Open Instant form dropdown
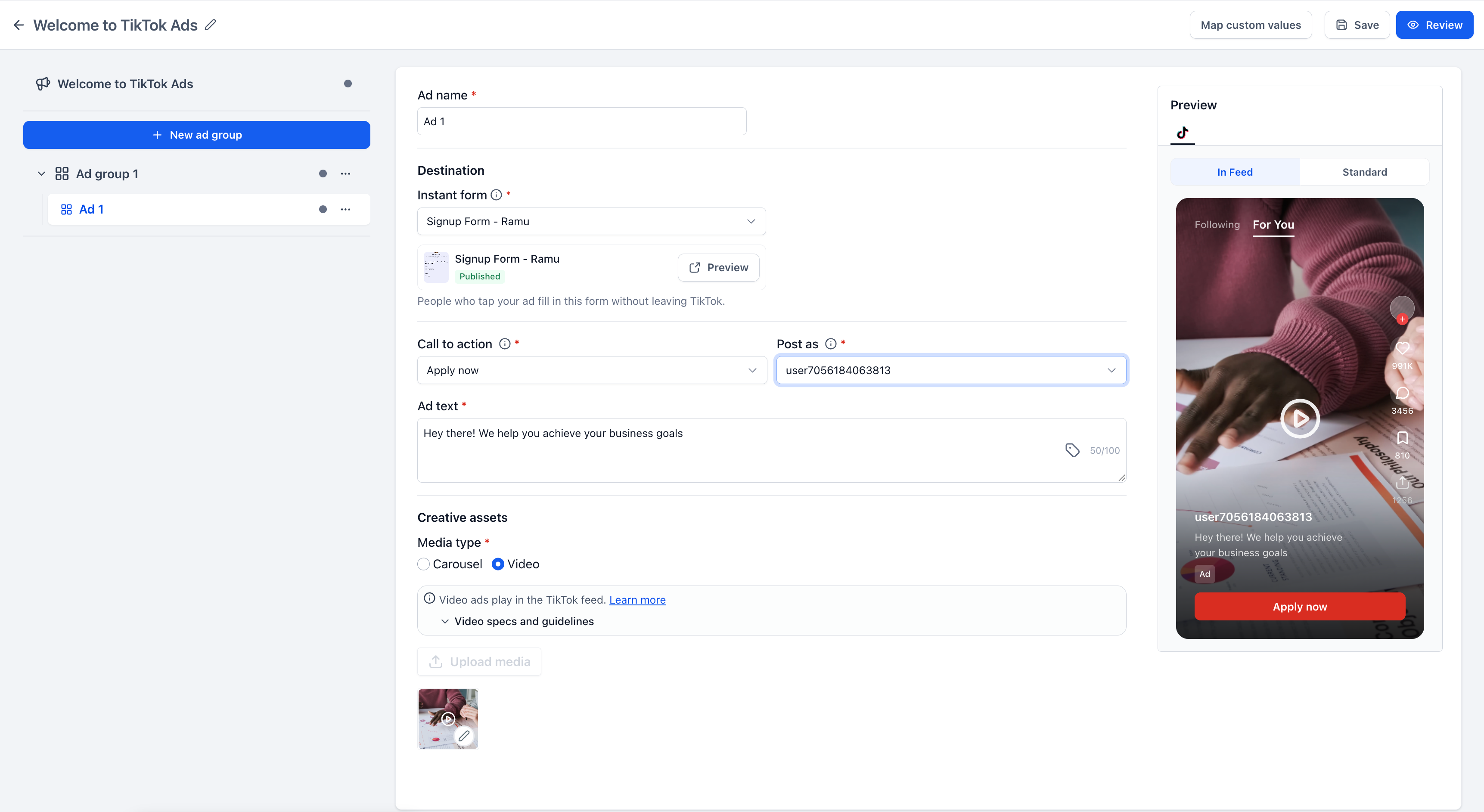The height and width of the screenshot is (812, 1484). (x=591, y=221)
